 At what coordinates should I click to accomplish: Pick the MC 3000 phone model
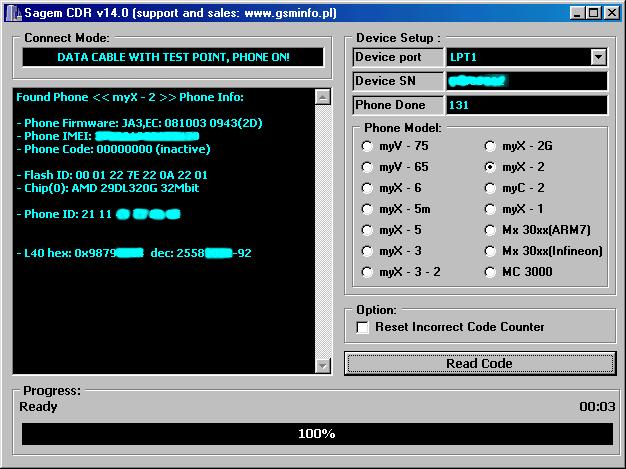tap(490, 272)
